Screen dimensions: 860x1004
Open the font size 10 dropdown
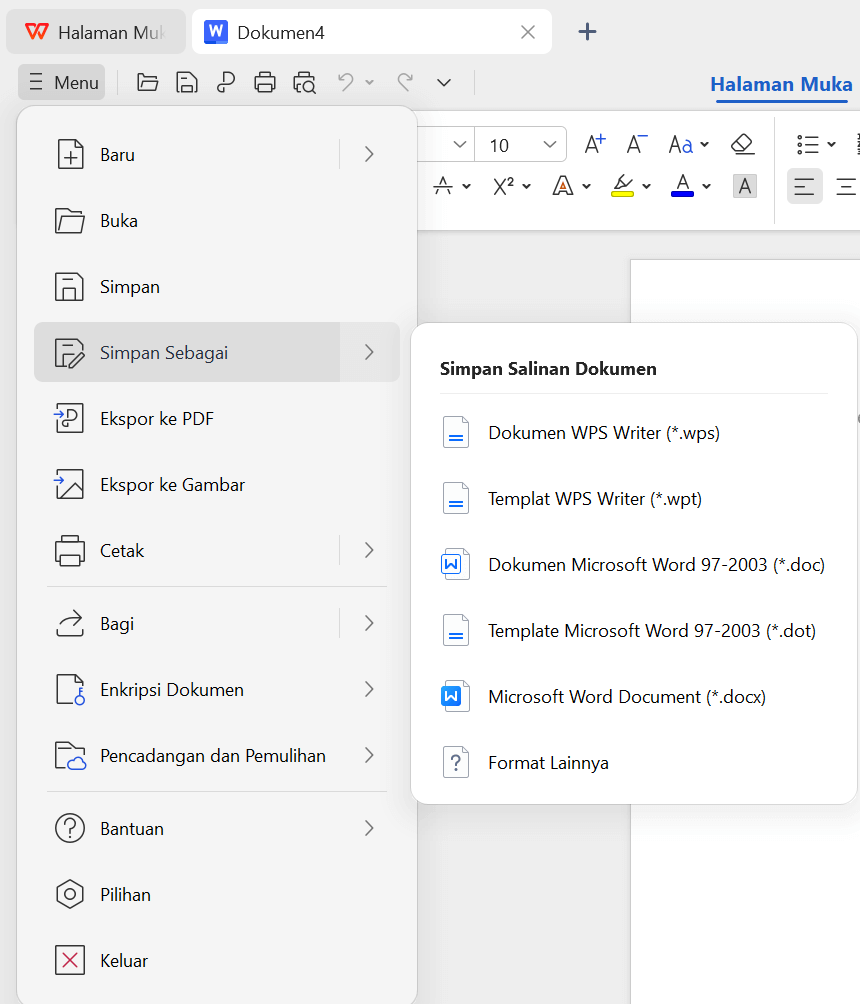[549, 145]
